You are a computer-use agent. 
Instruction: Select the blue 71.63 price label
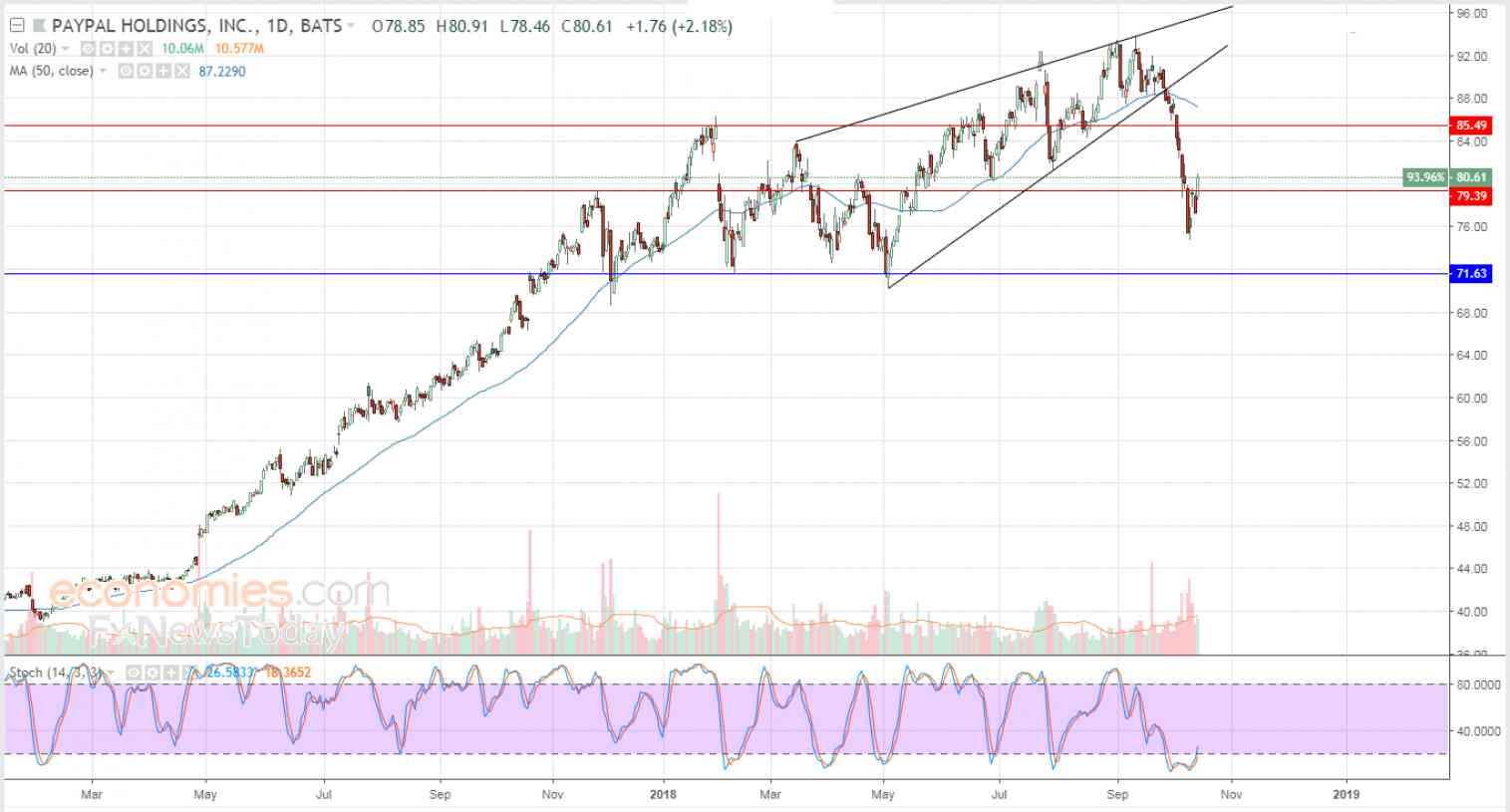1471,273
